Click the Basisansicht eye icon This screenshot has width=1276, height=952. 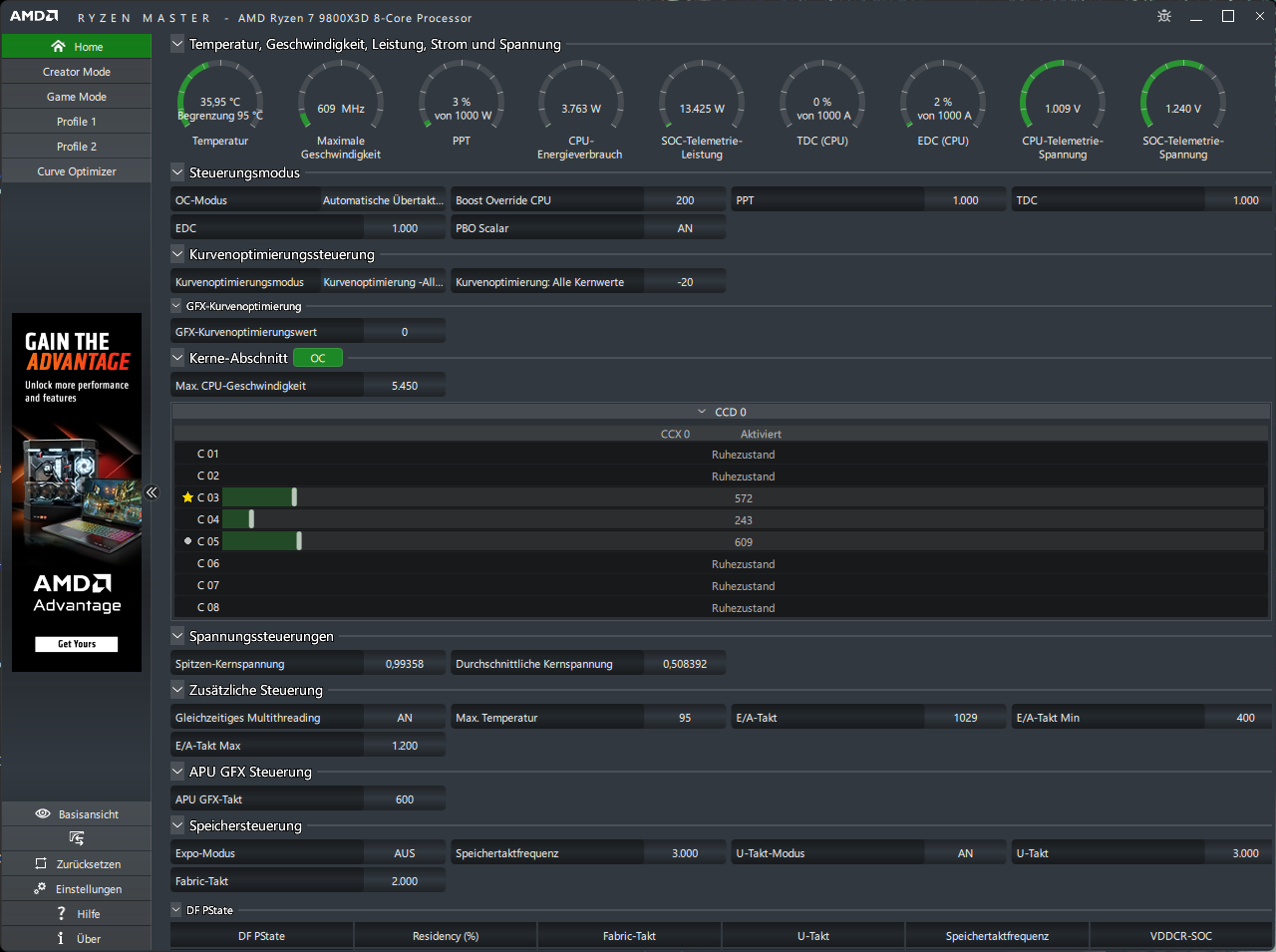(x=43, y=813)
